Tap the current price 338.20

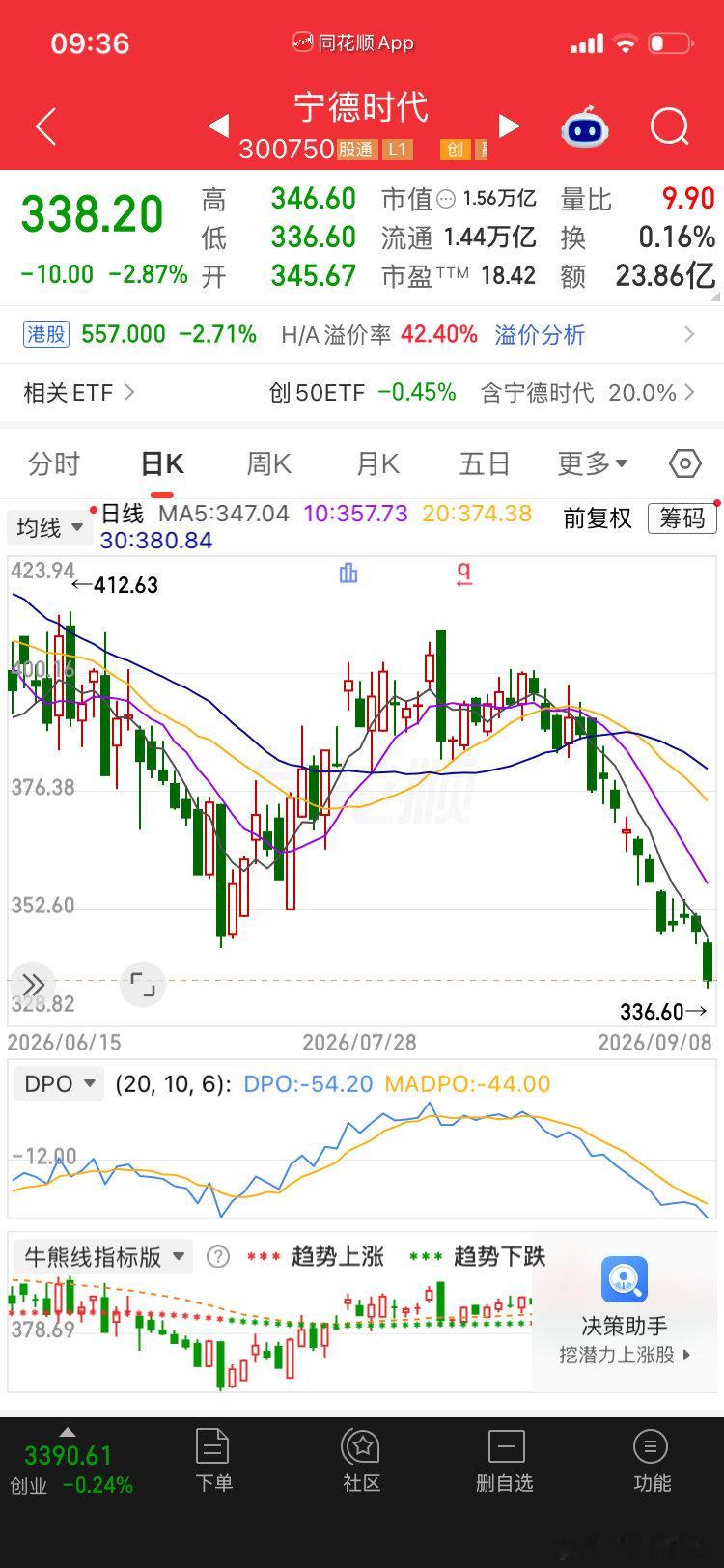(x=93, y=214)
